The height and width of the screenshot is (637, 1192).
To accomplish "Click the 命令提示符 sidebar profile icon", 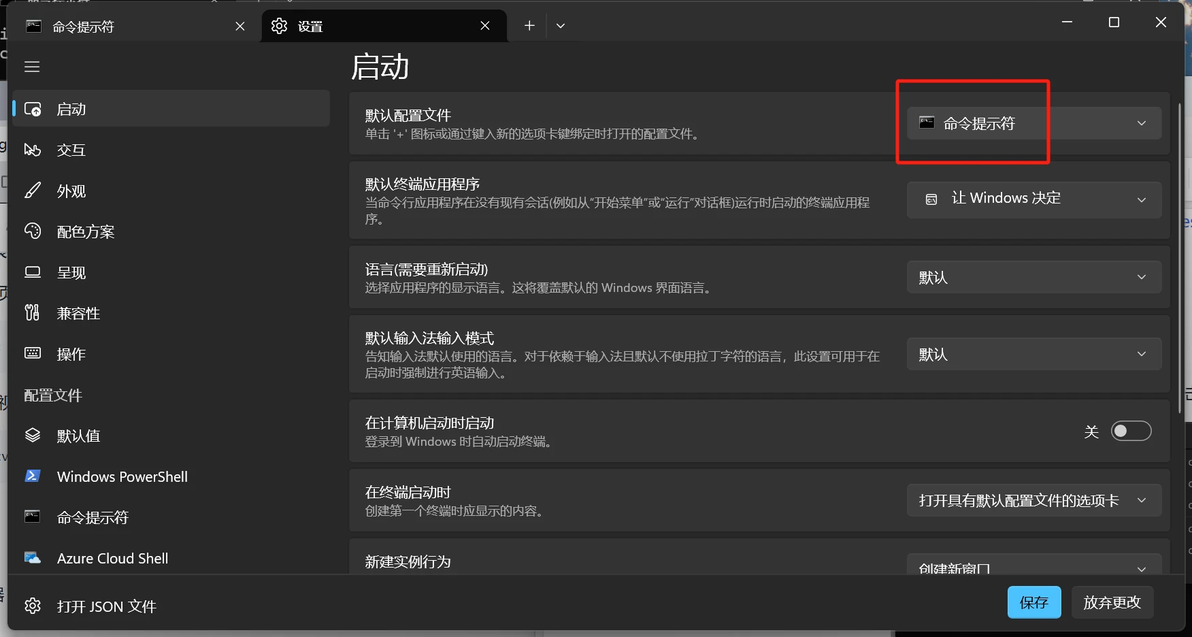I will coord(33,517).
